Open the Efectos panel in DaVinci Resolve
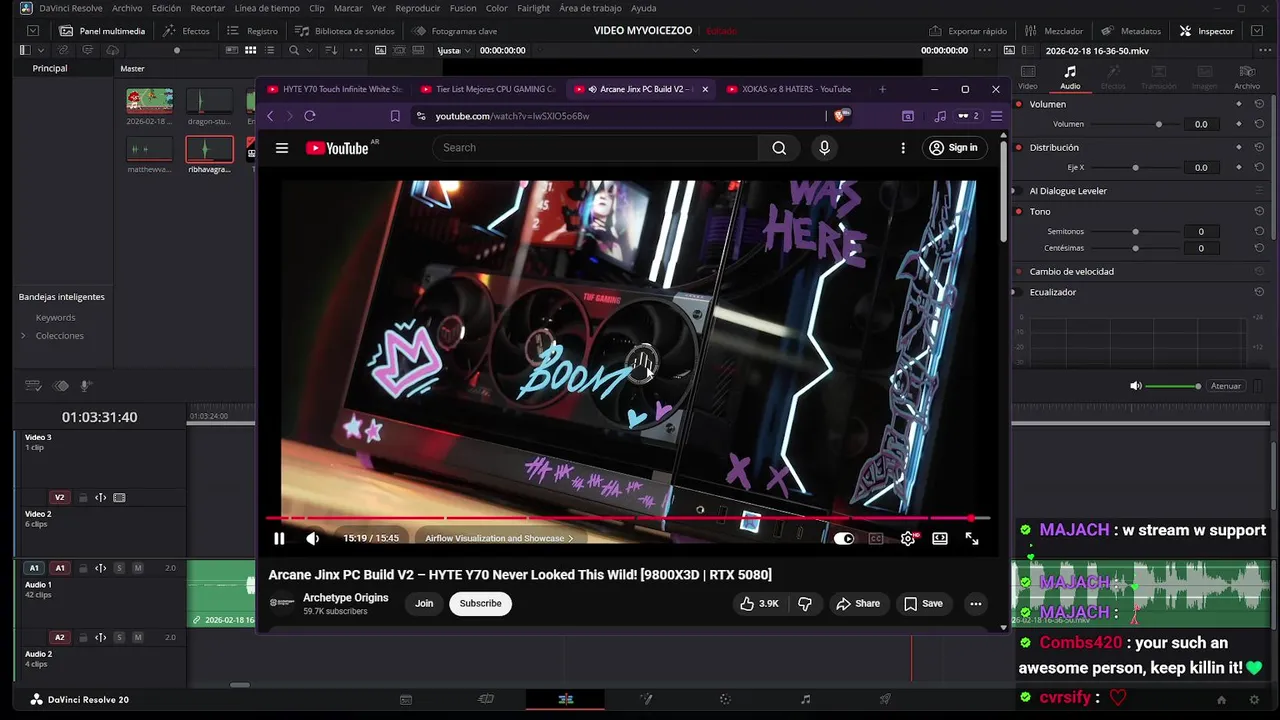 [186, 31]
